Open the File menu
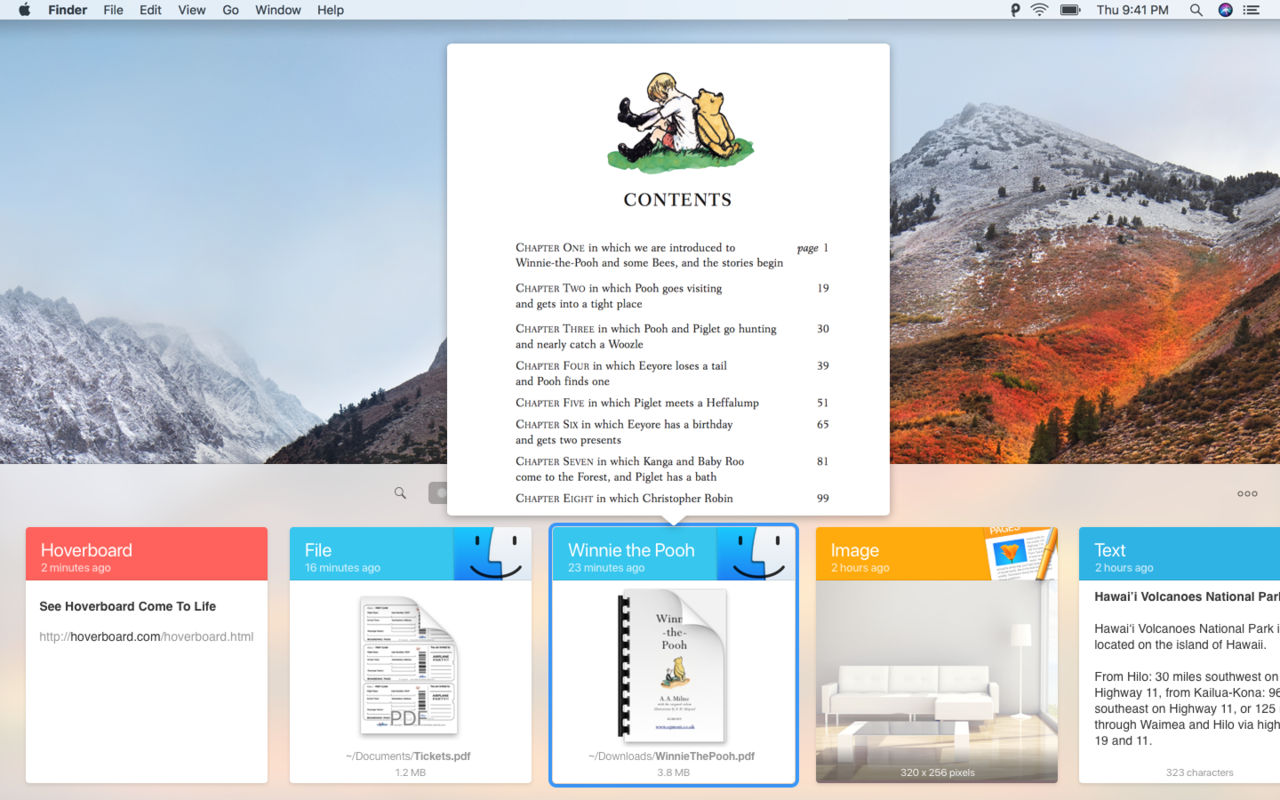Screen dimensions: 1280x800 pyautogui.click(x=114, y=10)
